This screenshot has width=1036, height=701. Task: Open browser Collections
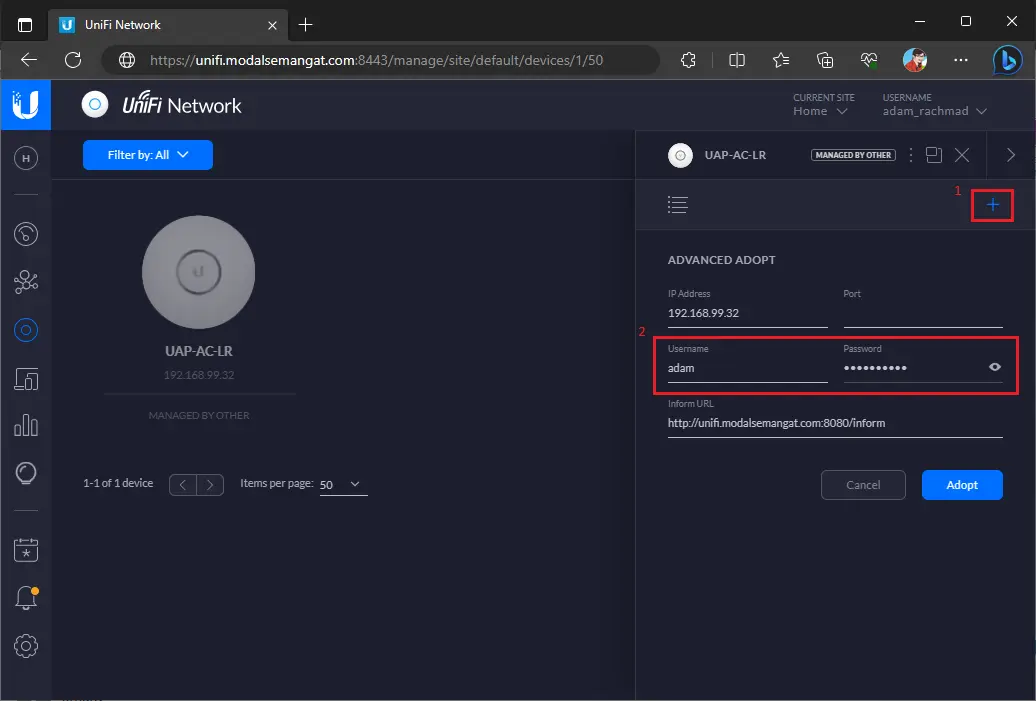825,60
